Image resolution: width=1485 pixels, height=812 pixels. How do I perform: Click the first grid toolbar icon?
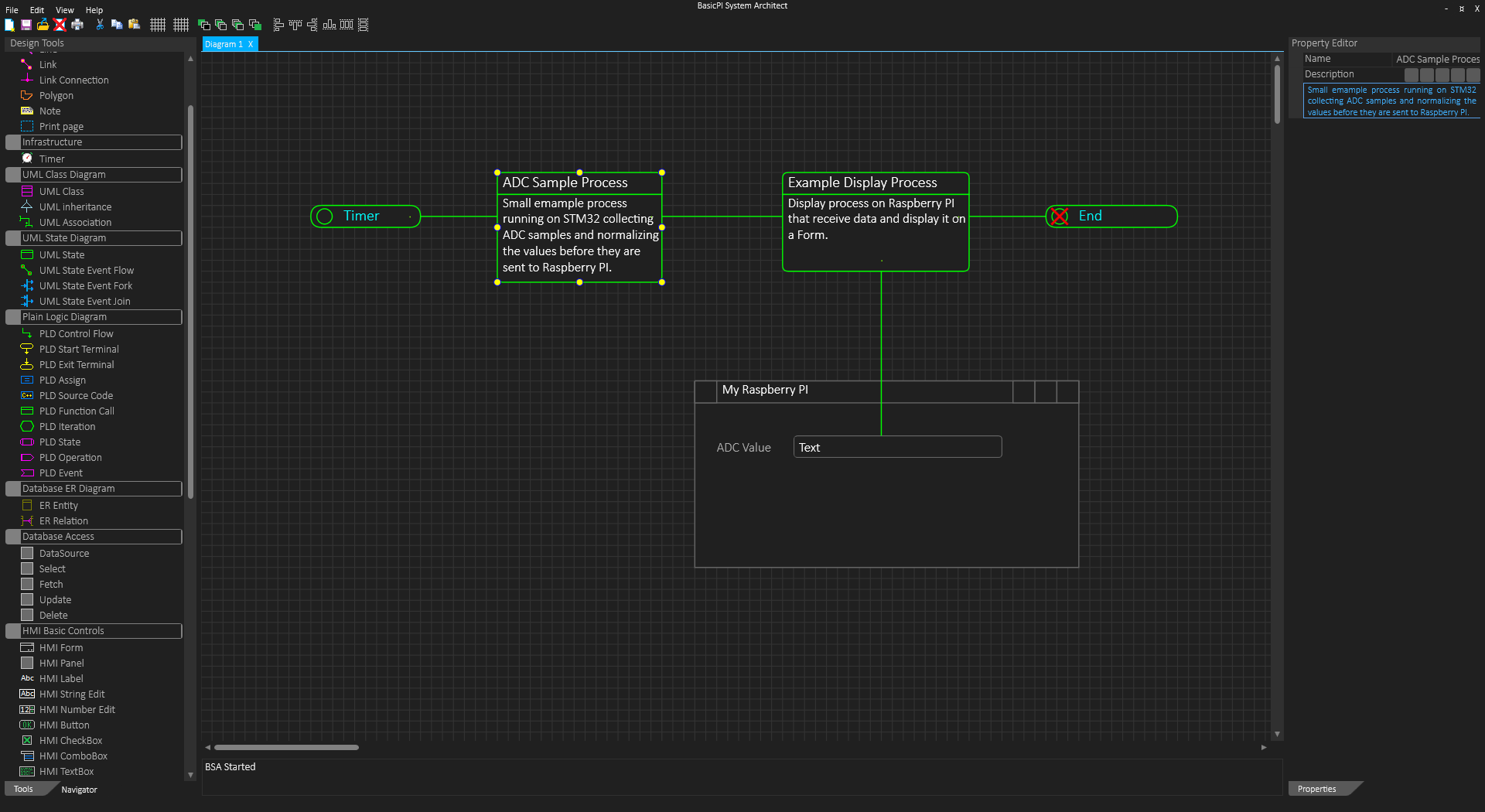pos(158,25)
